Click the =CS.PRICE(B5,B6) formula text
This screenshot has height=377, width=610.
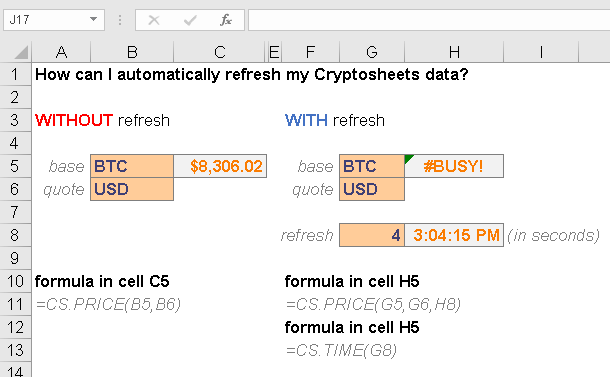click(x=109, y=305)
